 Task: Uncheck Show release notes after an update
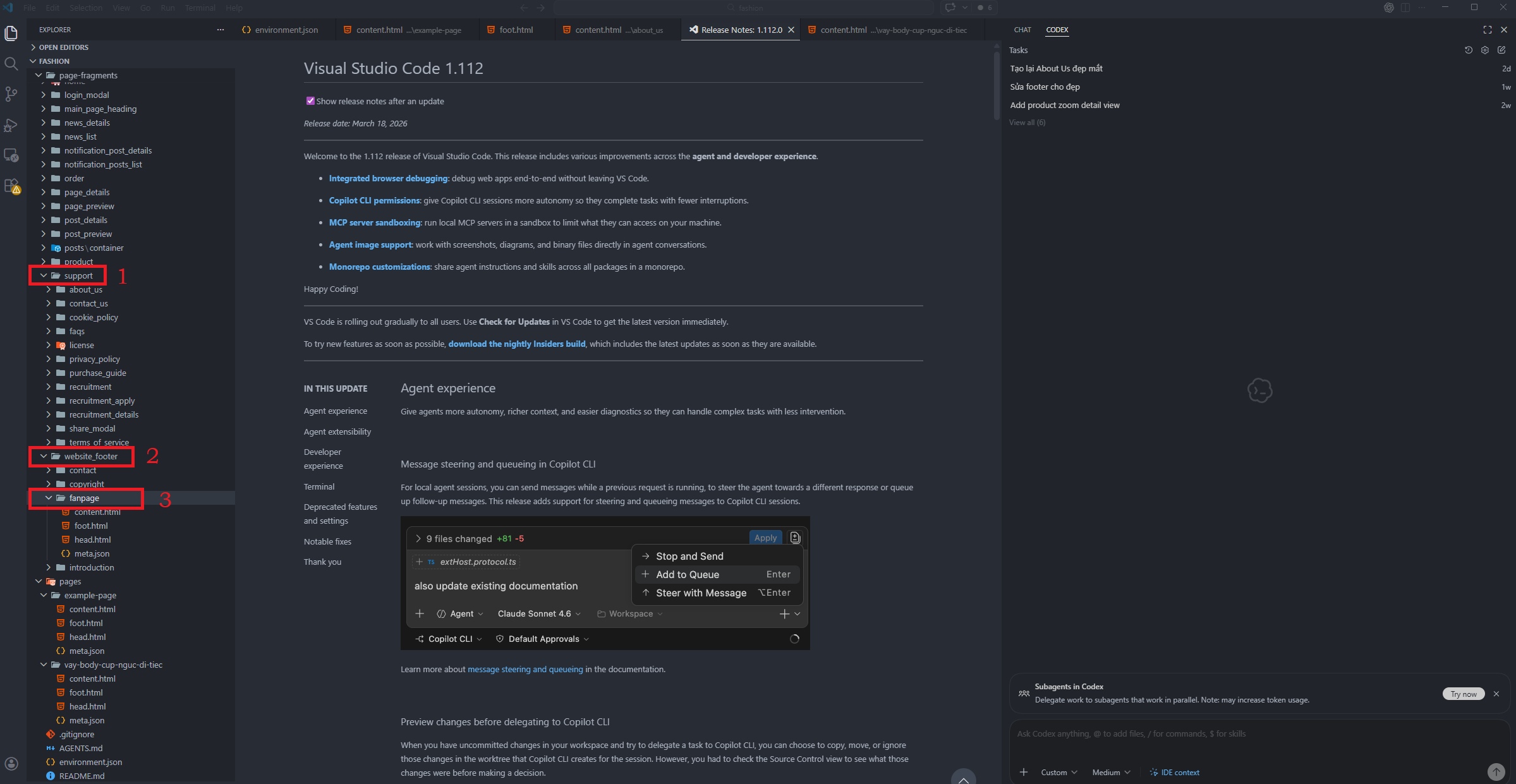310,101
